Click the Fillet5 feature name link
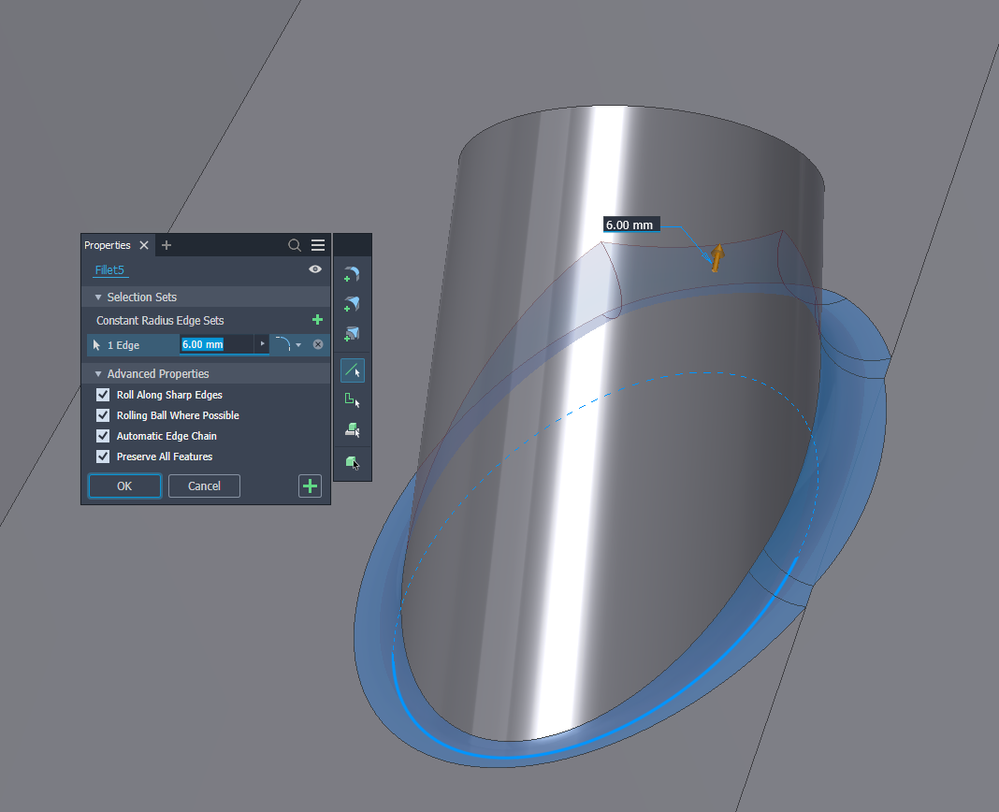Image resolution: width=999 pixels, height=812 pixels. tap(110, 270)
